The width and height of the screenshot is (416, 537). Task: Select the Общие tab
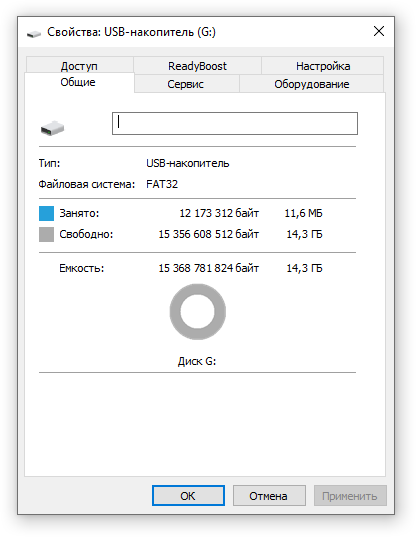(78, 82)
